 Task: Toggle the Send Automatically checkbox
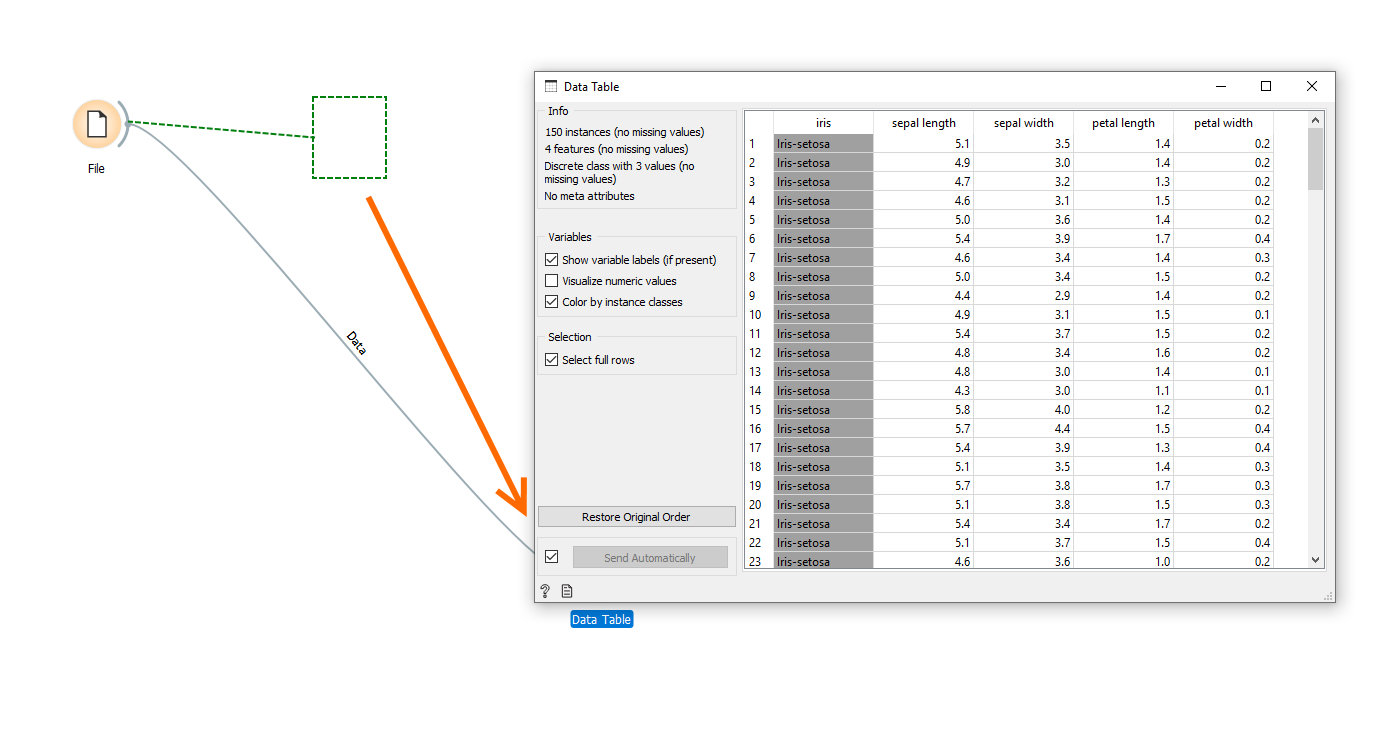551,556
